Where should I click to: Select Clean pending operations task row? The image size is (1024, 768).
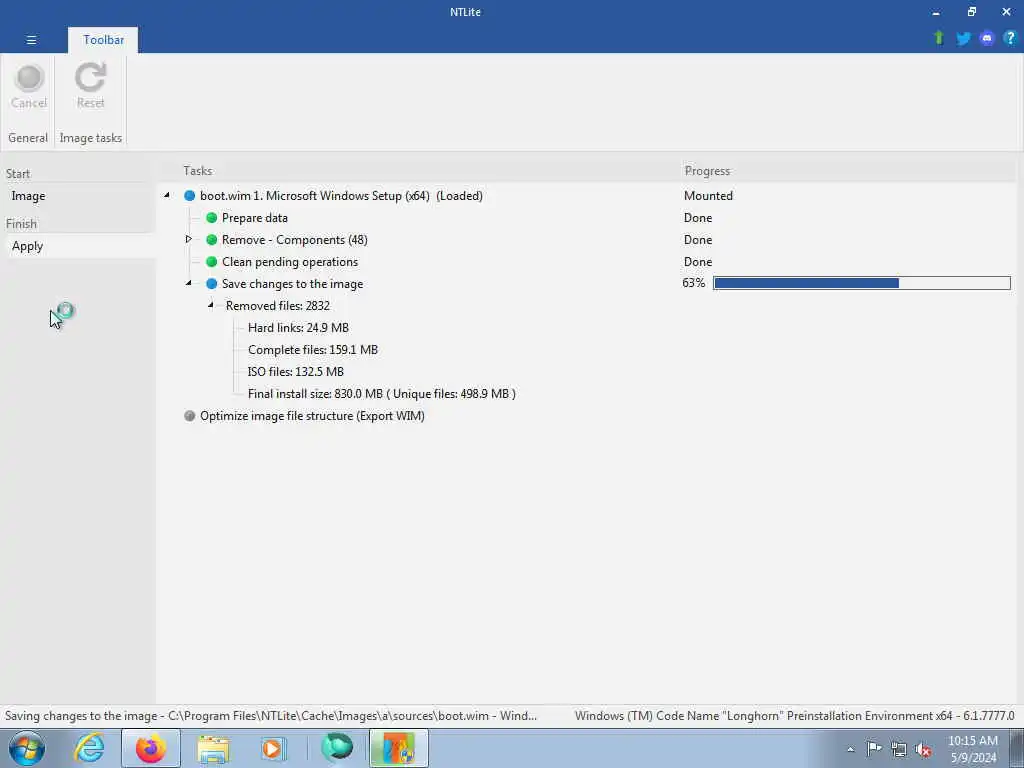tap(290, 262)
